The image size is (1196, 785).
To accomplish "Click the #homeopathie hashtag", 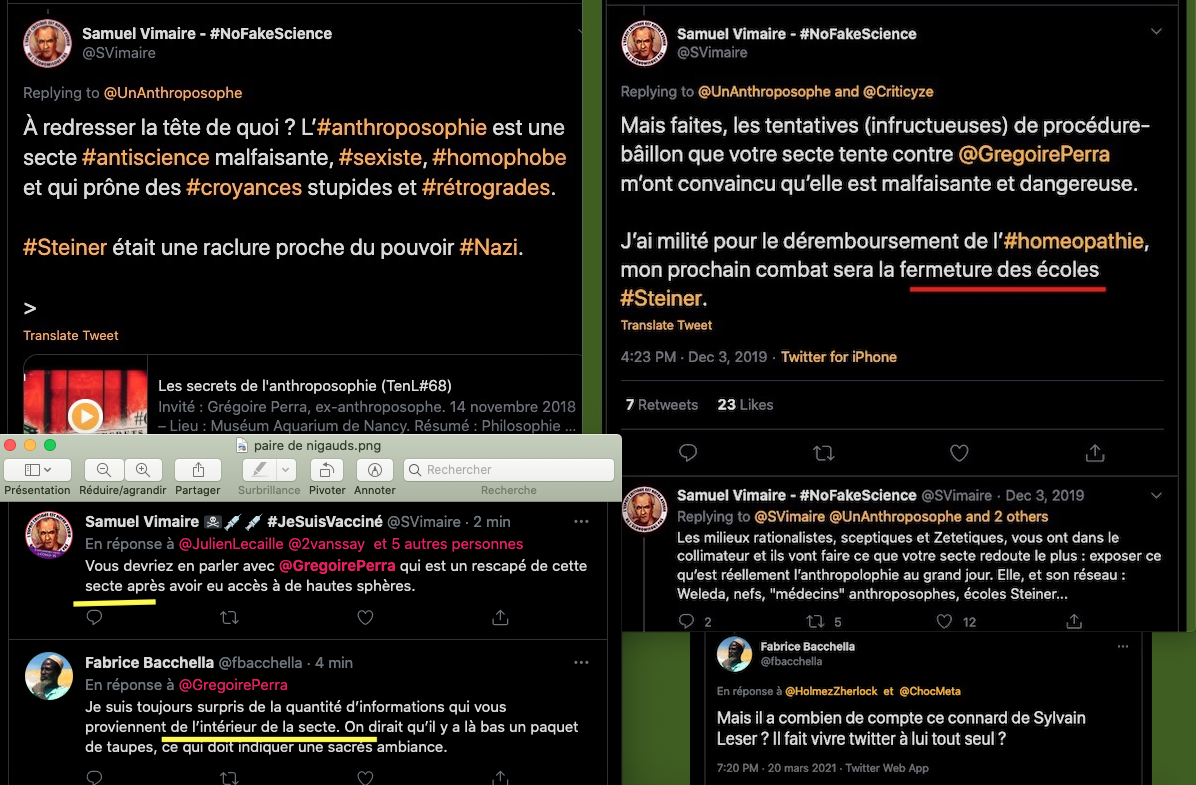I will pyautogui.click(x=1073, y=241).
